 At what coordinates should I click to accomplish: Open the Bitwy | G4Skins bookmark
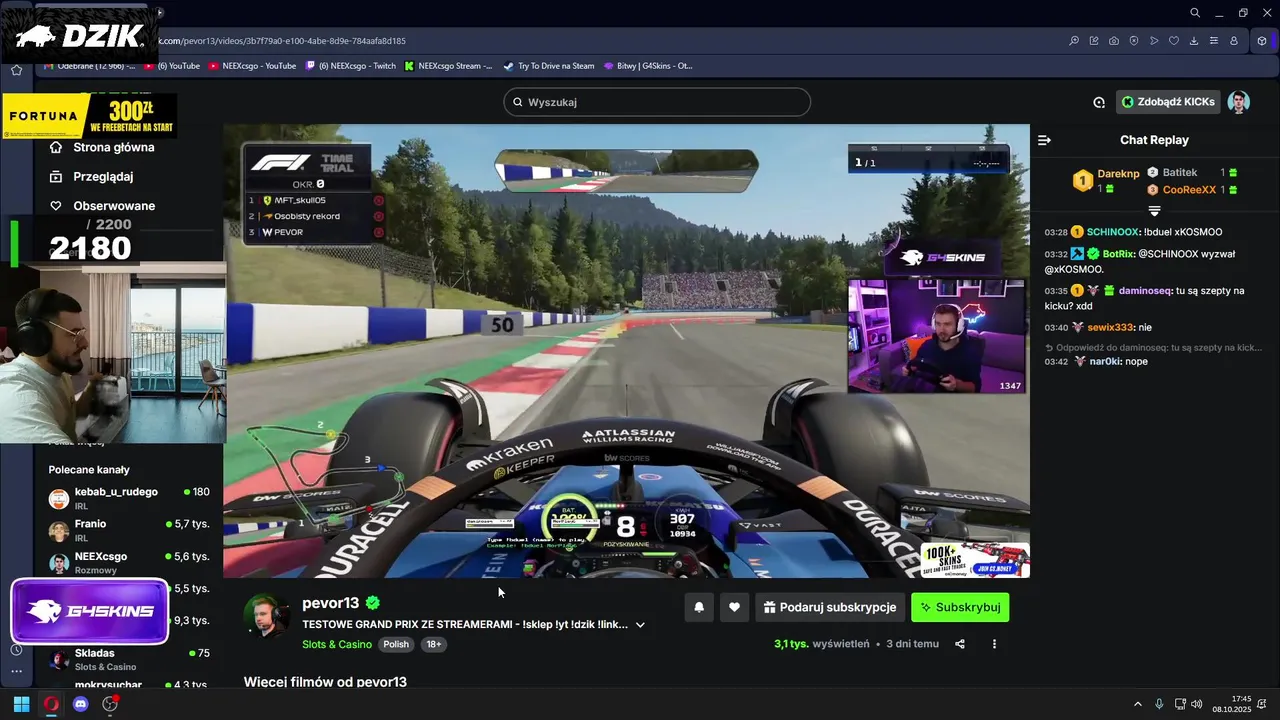click(x=647, y=66)
